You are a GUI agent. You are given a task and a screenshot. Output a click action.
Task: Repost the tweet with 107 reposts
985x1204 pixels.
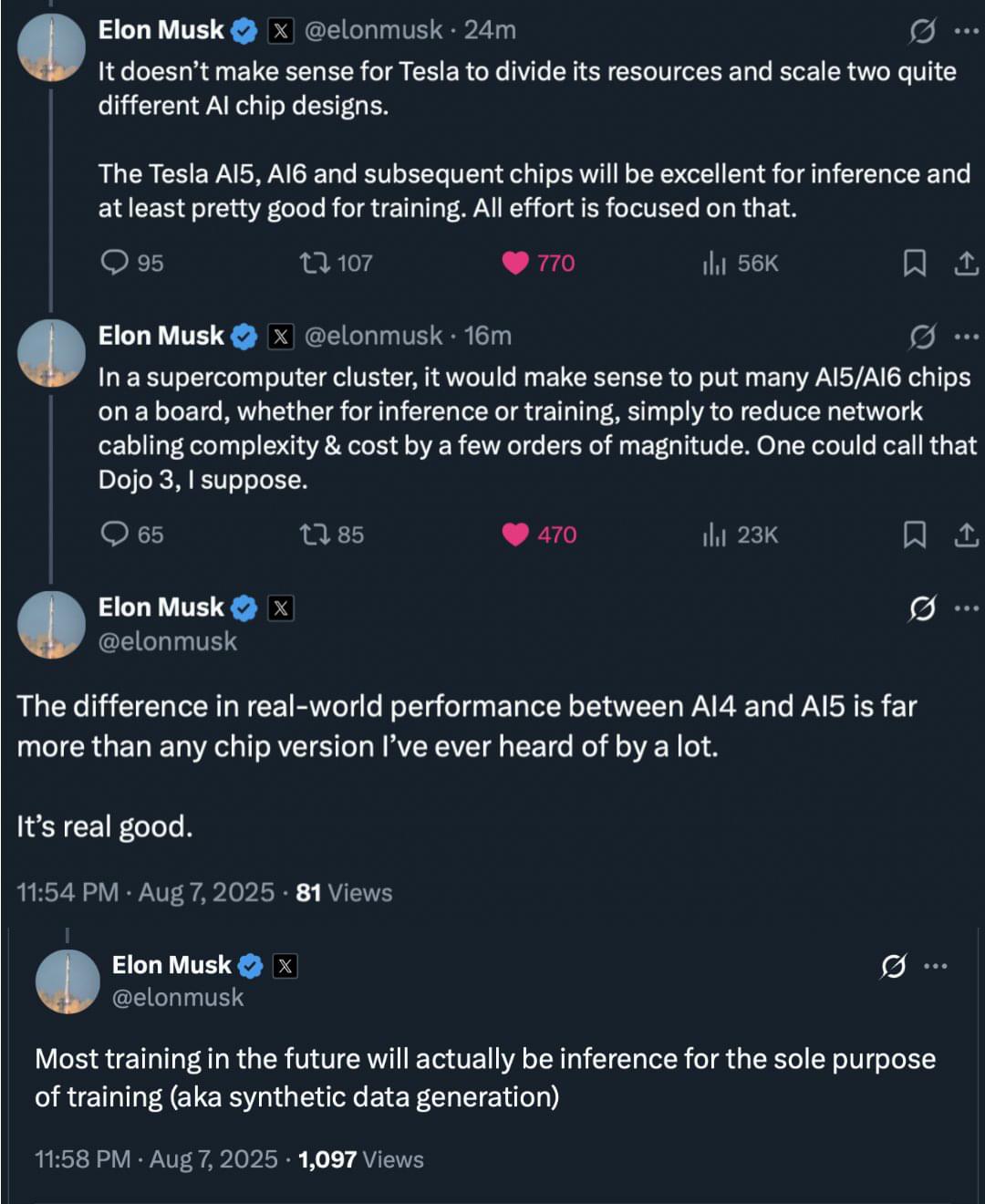[x=314, y=264]
